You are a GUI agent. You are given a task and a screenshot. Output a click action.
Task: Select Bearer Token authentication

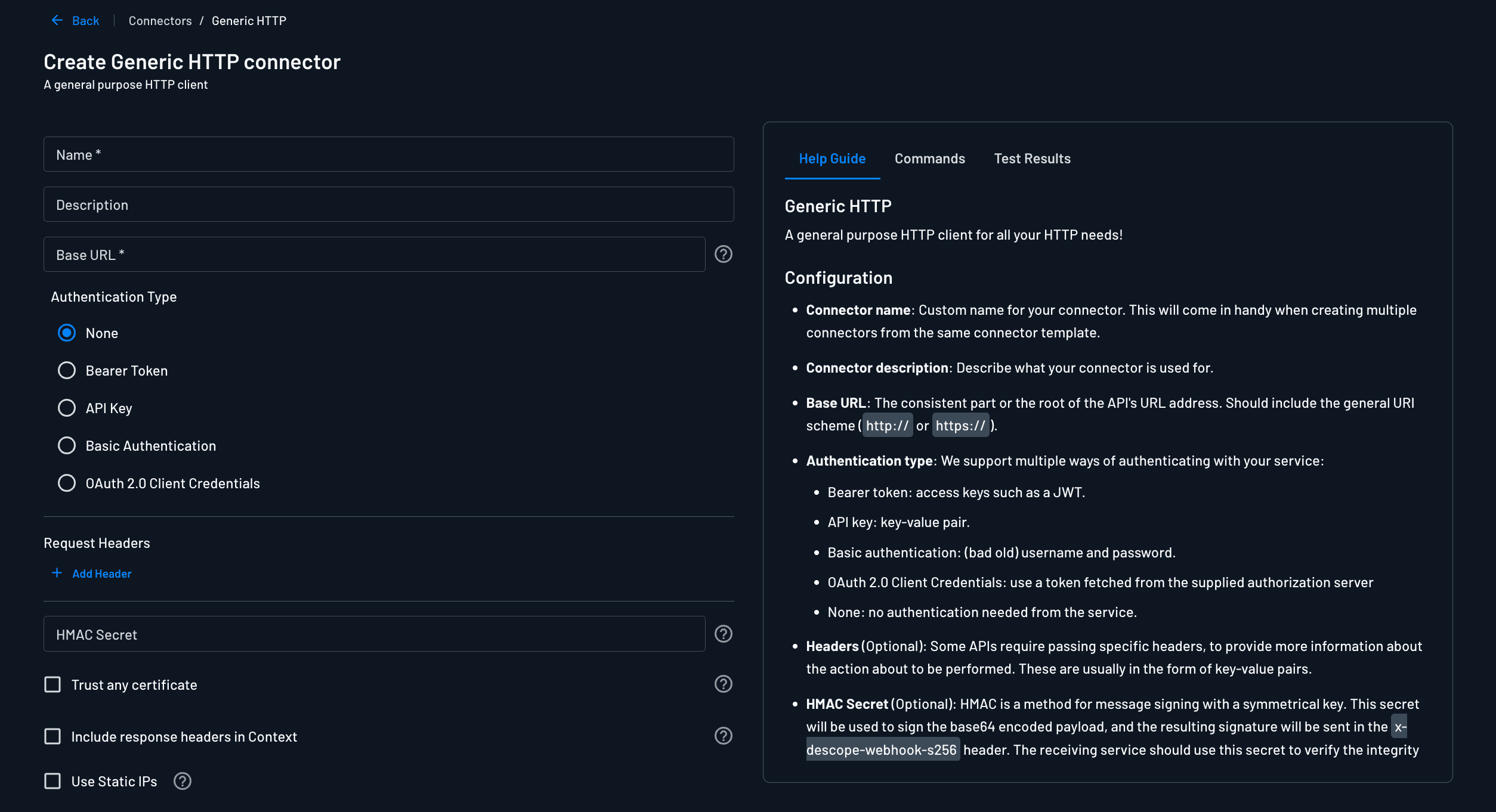pyautogui.click(x=66, y=370)
